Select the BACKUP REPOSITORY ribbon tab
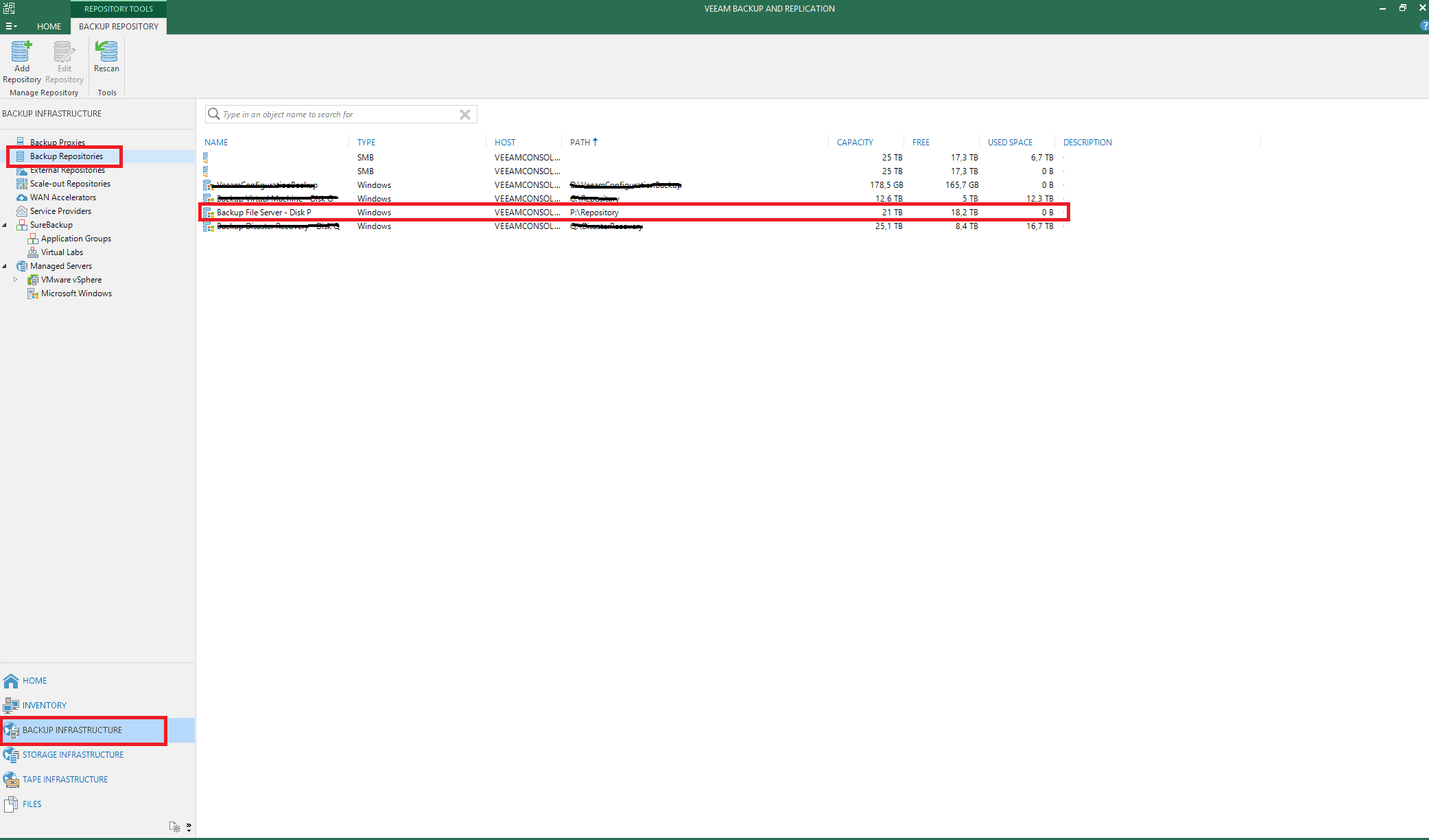 point(119,26)
